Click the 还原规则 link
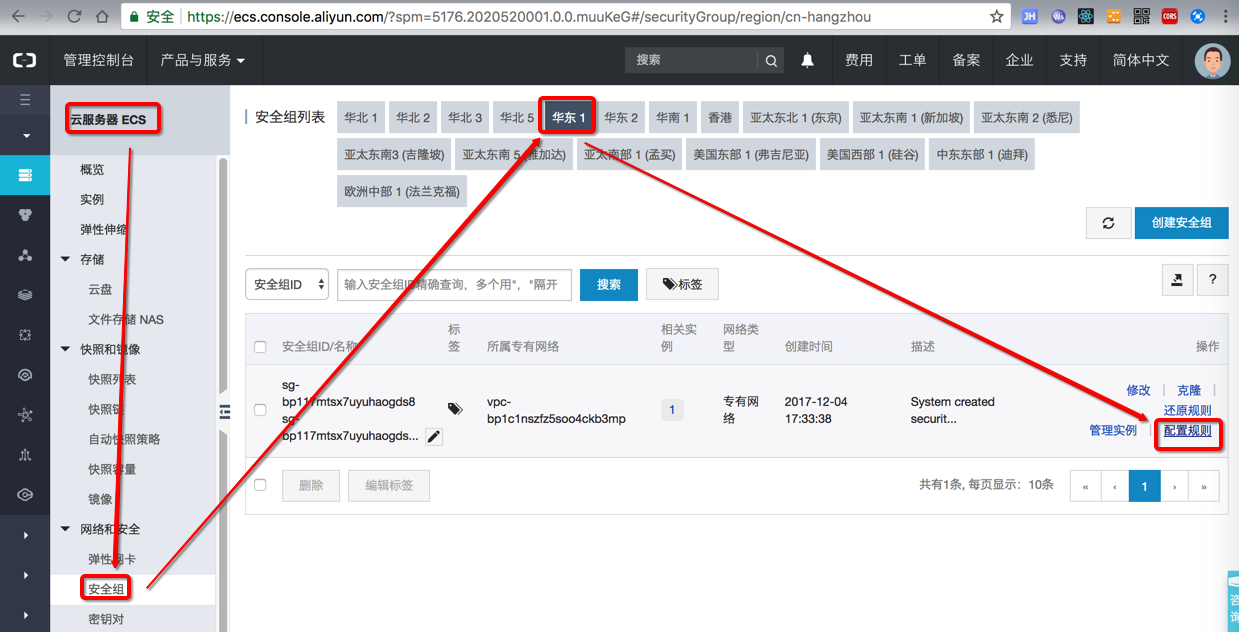The height and width of the screenshot is (632, 1239). point(1187,410)
